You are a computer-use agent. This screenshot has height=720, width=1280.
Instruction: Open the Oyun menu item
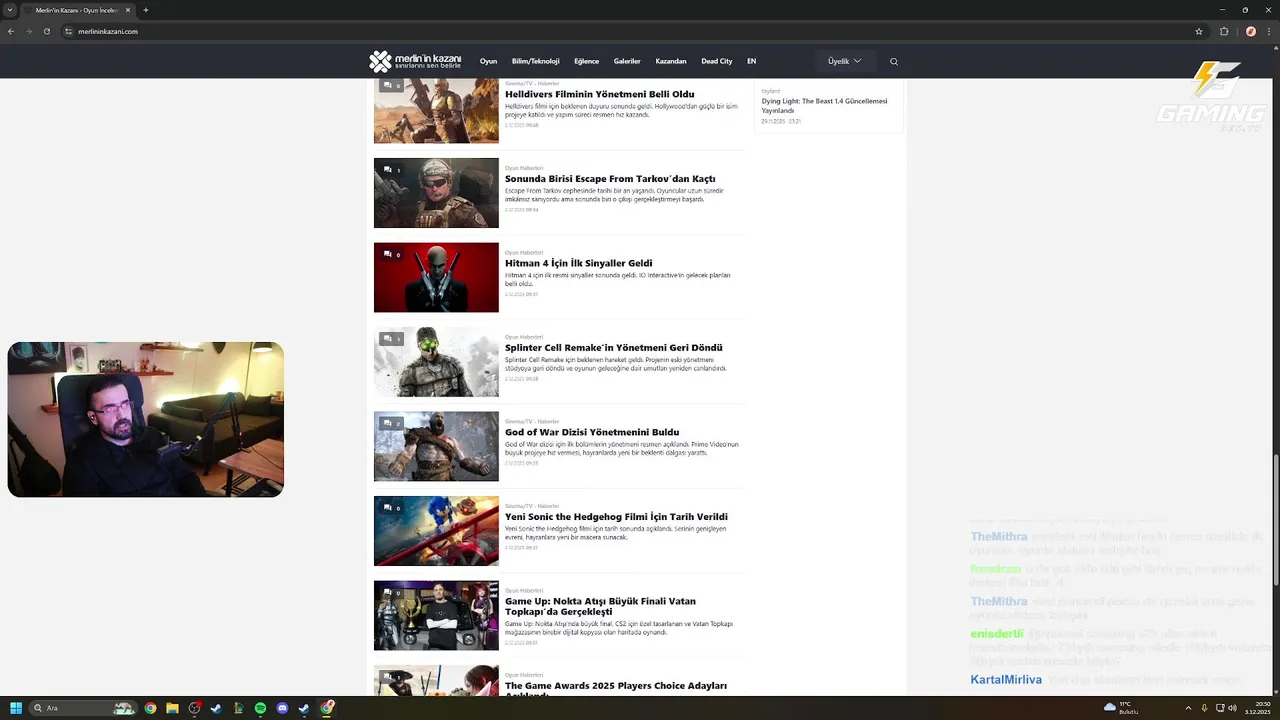point(488,61)
